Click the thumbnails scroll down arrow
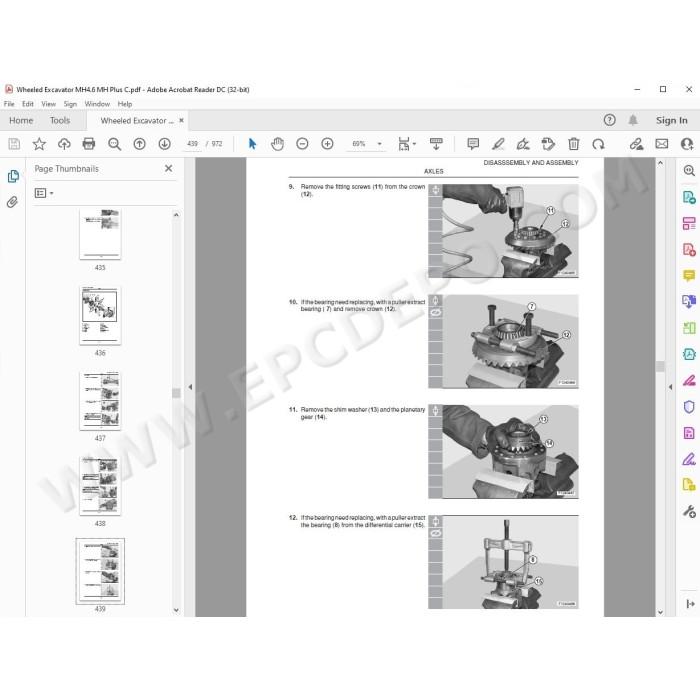This screenshot has height=700, width=700. coord(176,610)
